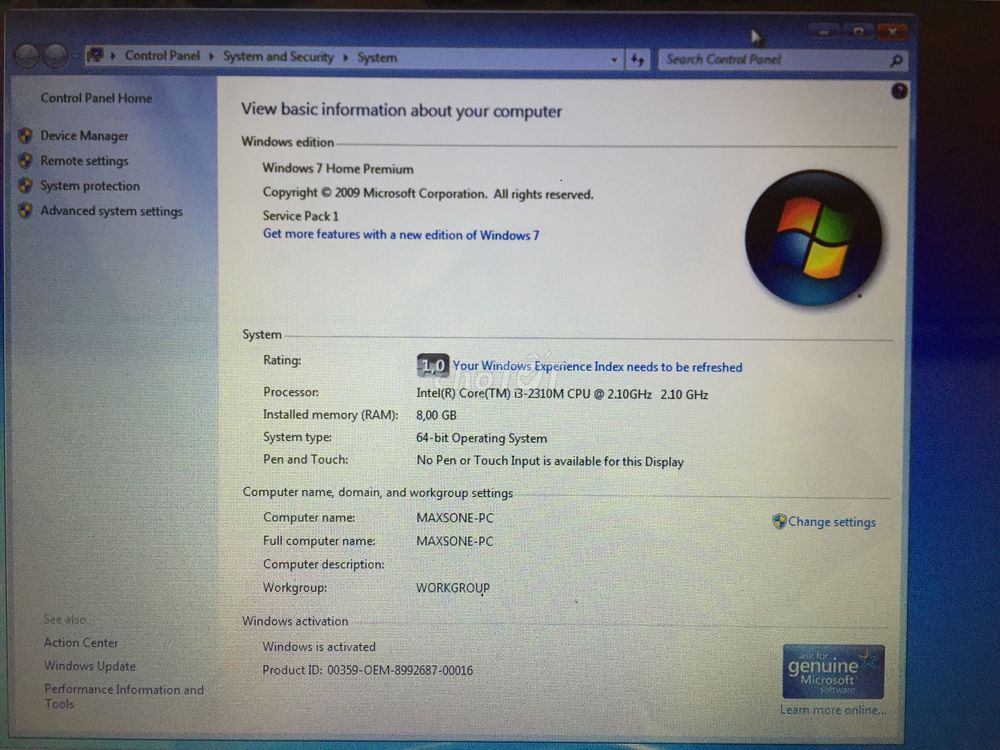Open Get more features with new edition link

pos(401,235)
